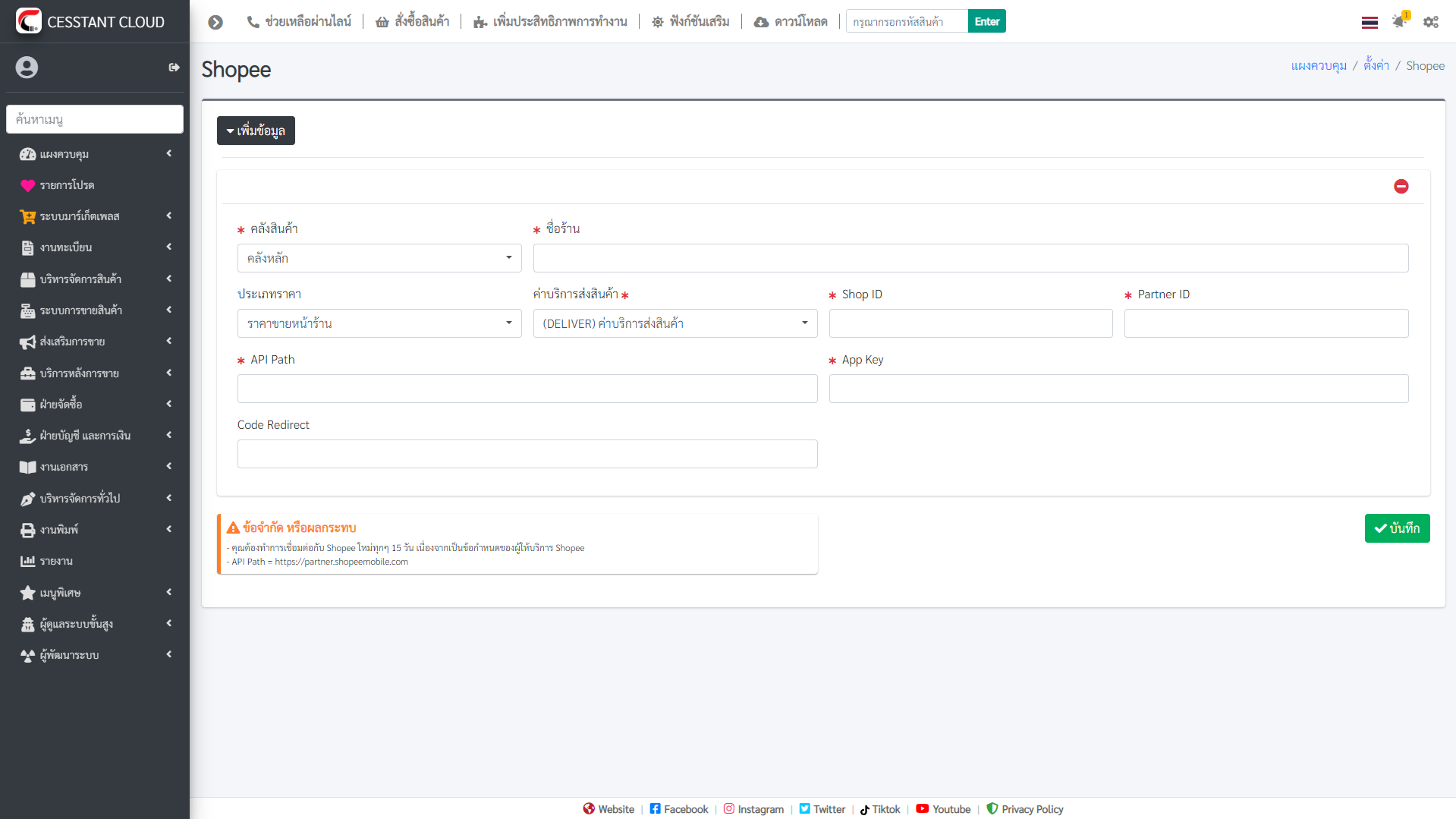Expand the ฝ่ายจัดซื้อ sidebar menu

point(95,405)
